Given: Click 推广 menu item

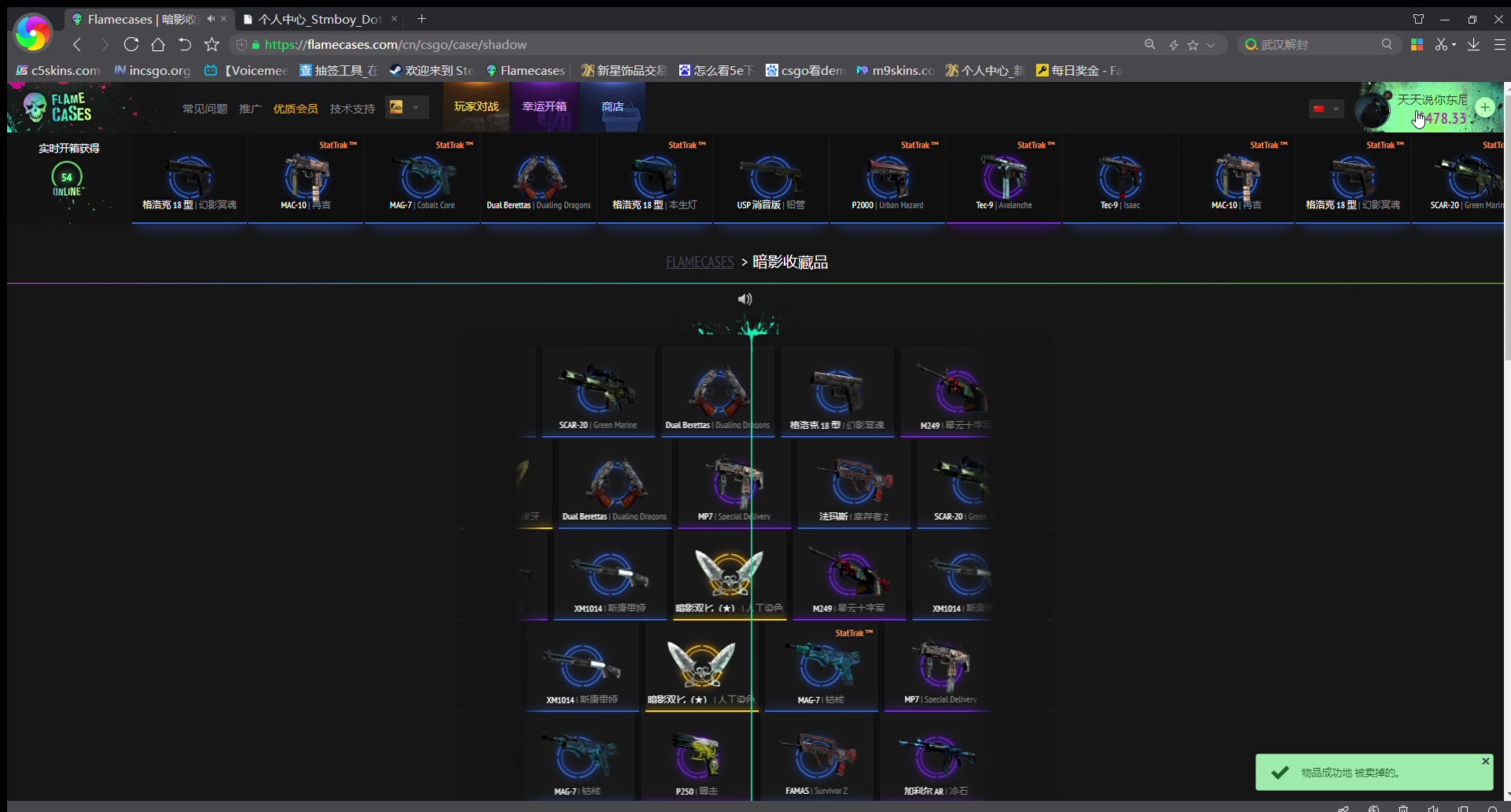Looking at the screenshot, I should click(250, 109).
